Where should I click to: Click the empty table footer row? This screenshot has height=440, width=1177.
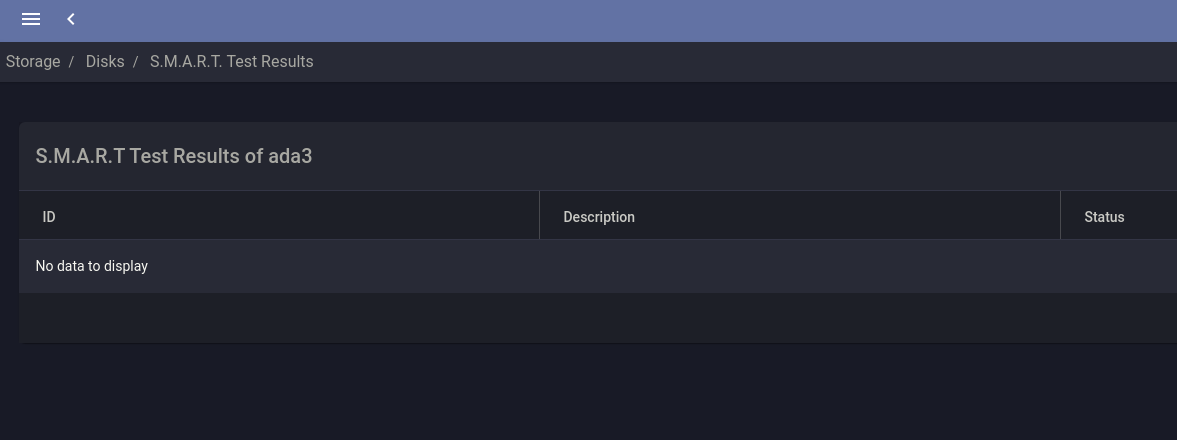597,318
